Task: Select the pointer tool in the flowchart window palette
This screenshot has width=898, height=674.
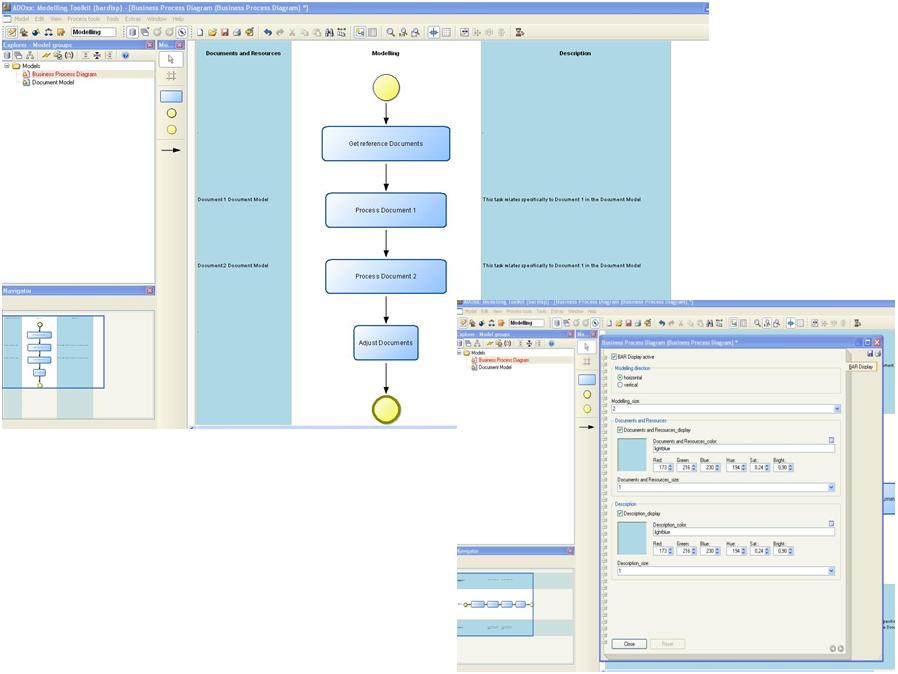Action: coord(171,59)
